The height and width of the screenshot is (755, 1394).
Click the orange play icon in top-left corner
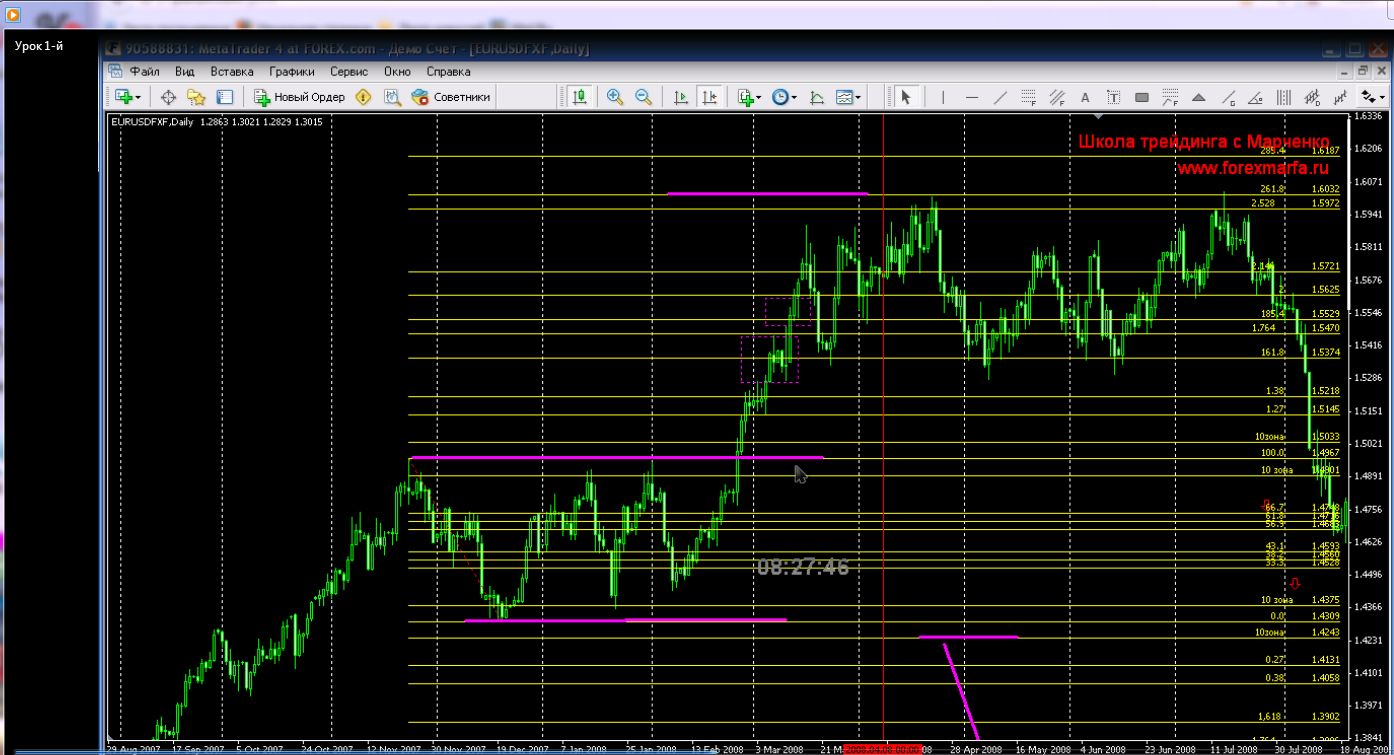click(13, 13)
